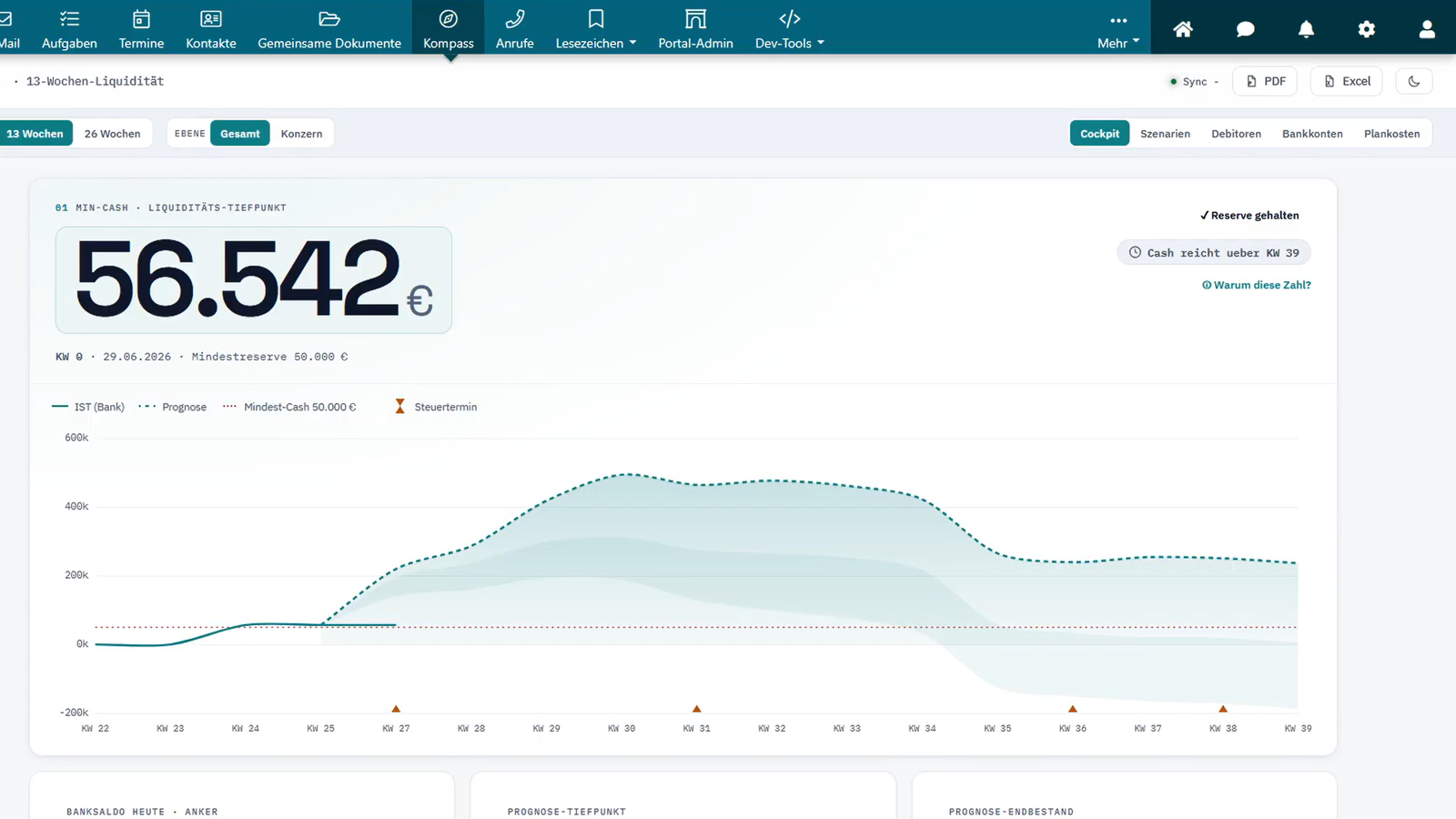Switch to the Szenarien tab
Image resolution: width=1456 pixels, height=819 pixels.
coord(1165,134)
